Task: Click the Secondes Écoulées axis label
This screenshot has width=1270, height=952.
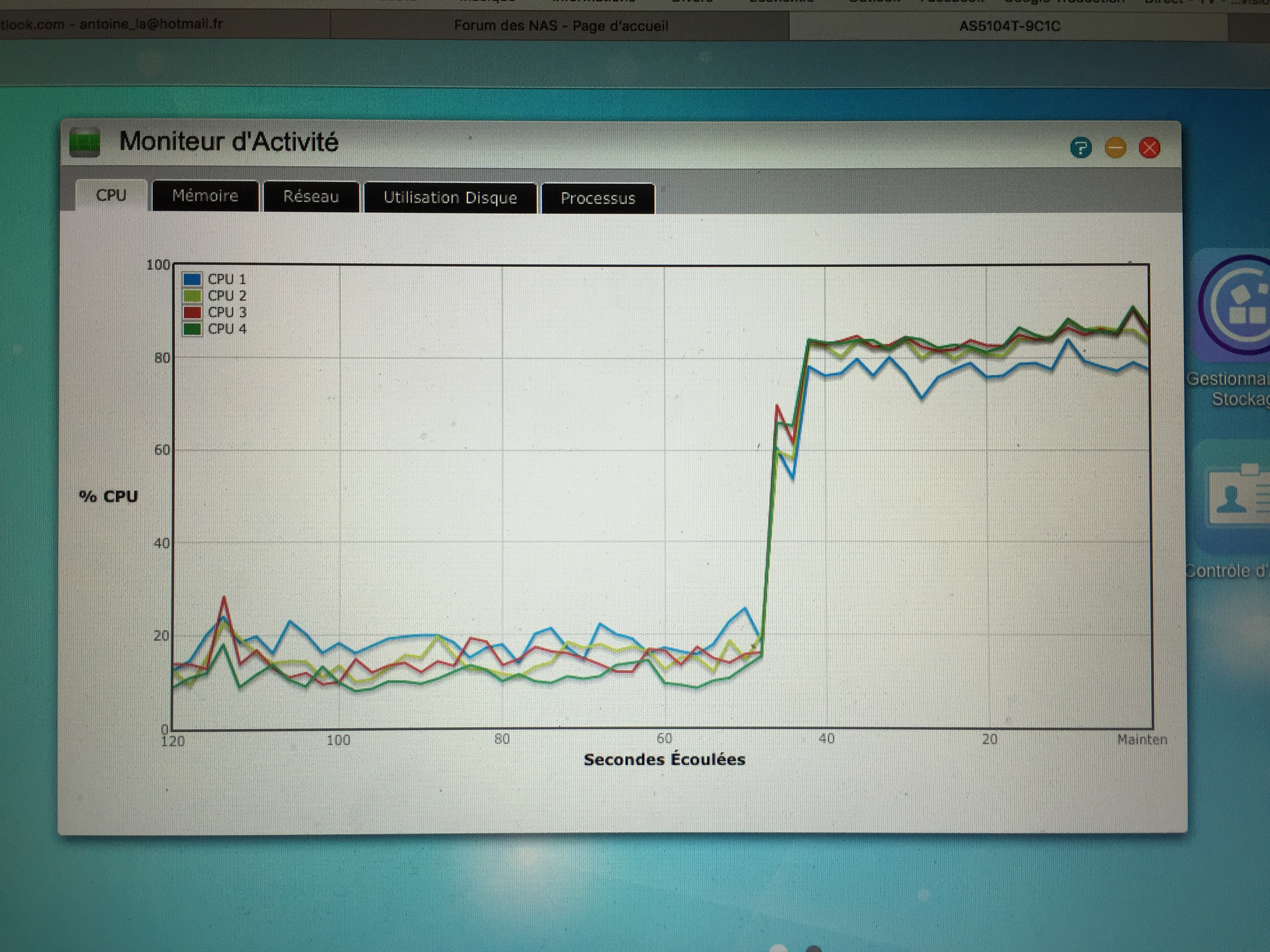Action: coord(664,760)
